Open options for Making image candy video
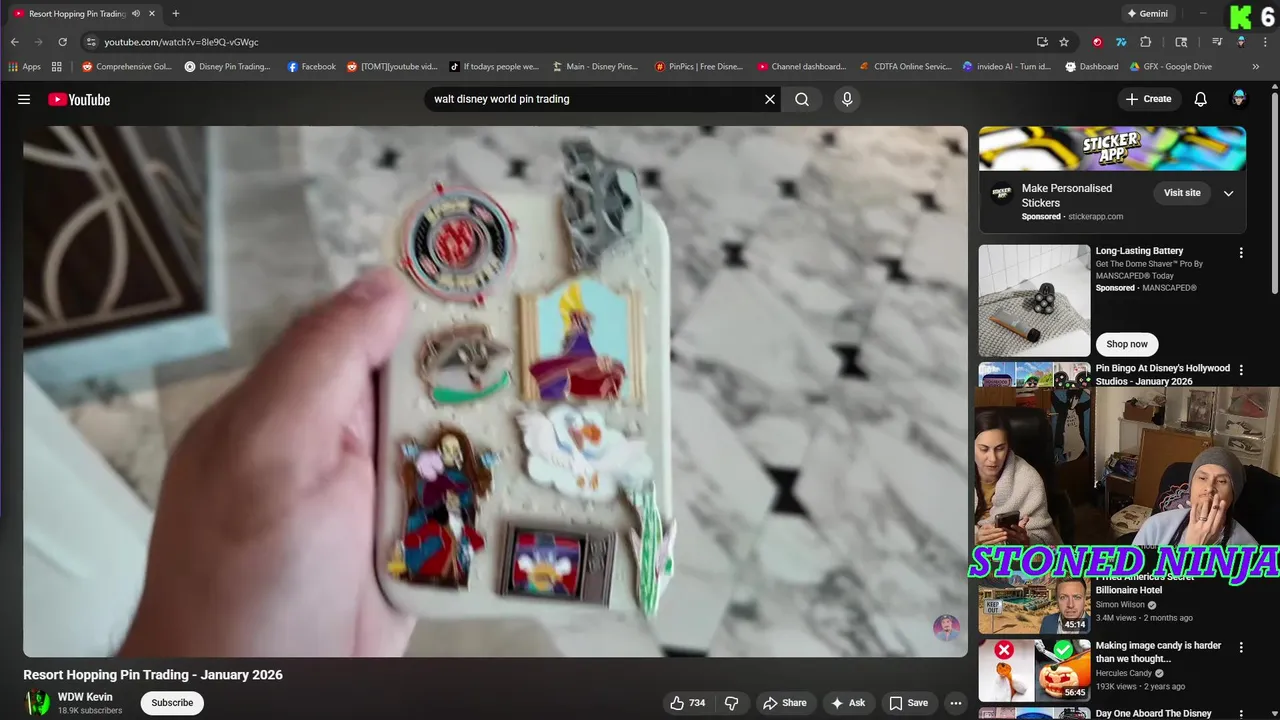 click(1241, 648)
